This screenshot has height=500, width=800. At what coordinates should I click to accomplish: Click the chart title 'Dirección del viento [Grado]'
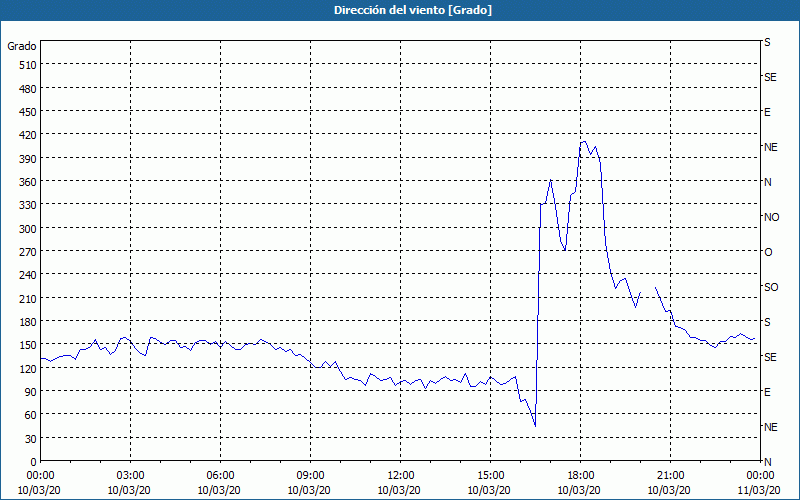click(413, 10)
